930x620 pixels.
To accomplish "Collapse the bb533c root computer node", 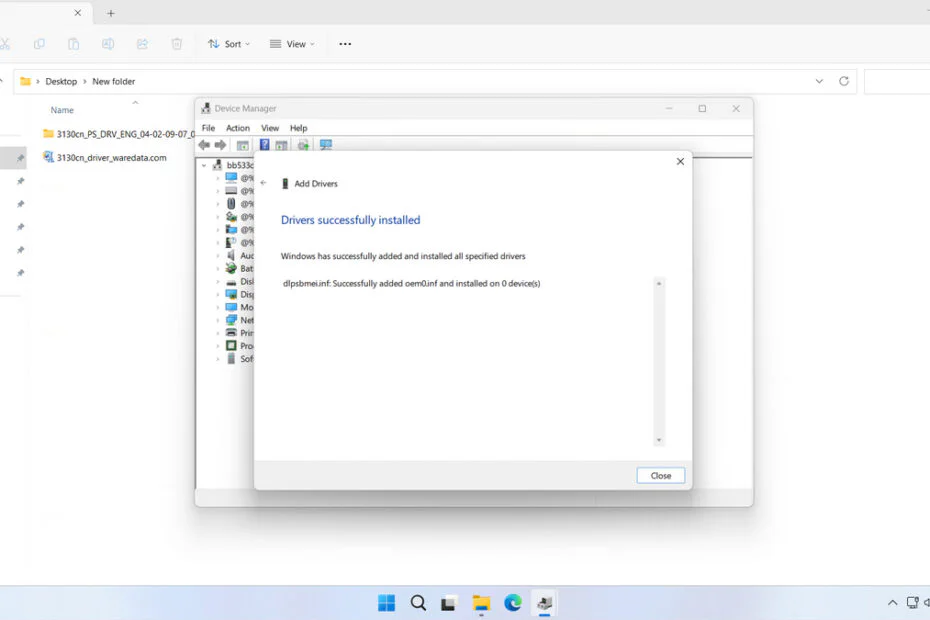I will click(204, 165).
